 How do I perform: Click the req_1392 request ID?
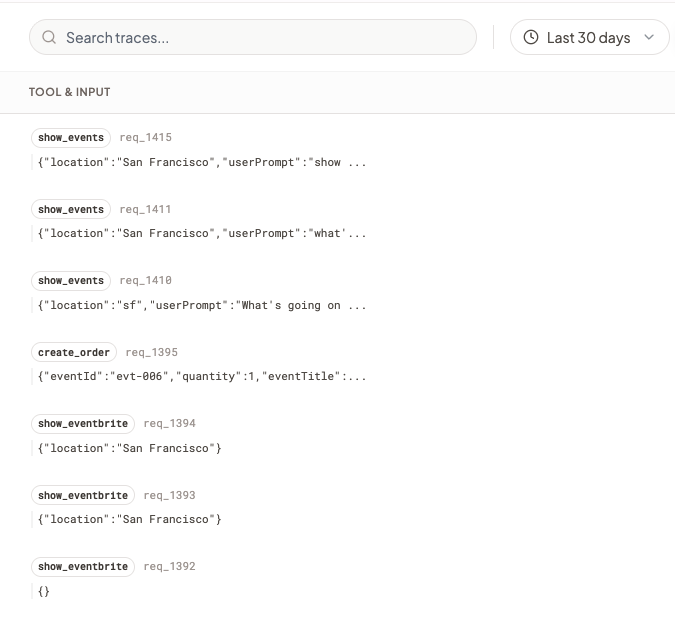[x=169, y=567]
